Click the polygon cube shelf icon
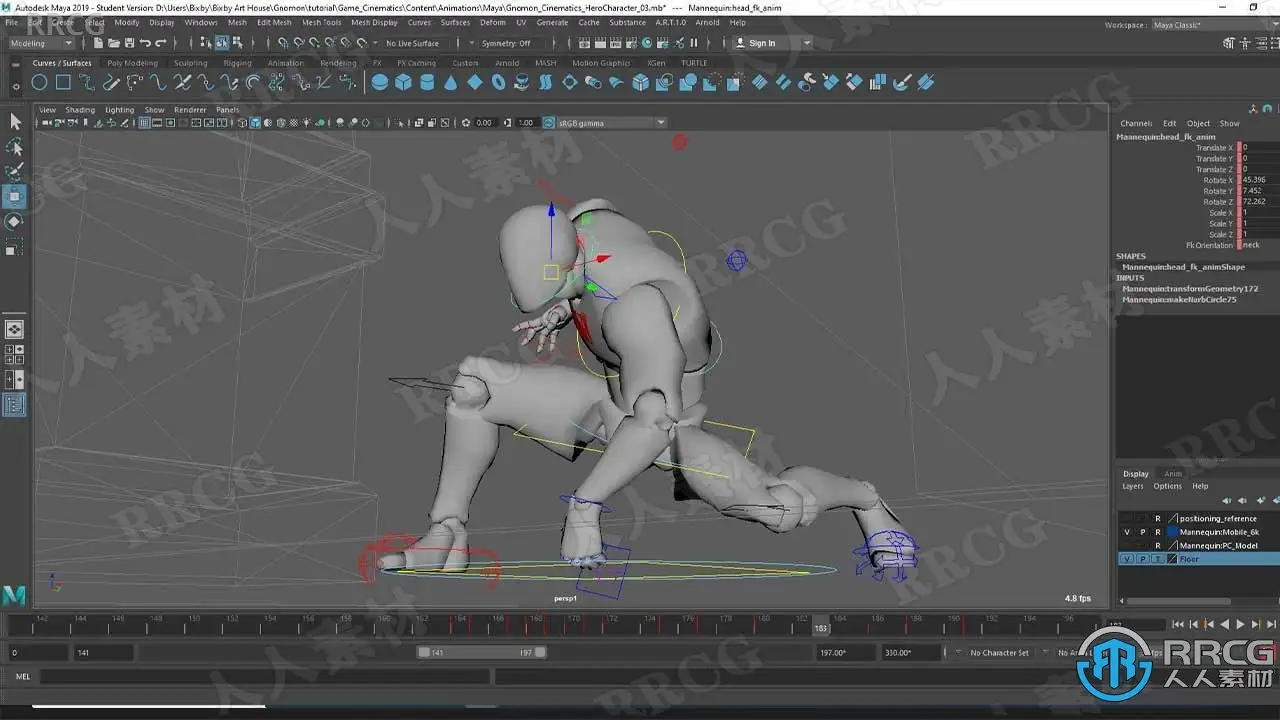This screenshot has width=1280, height=720. (403, 82)
